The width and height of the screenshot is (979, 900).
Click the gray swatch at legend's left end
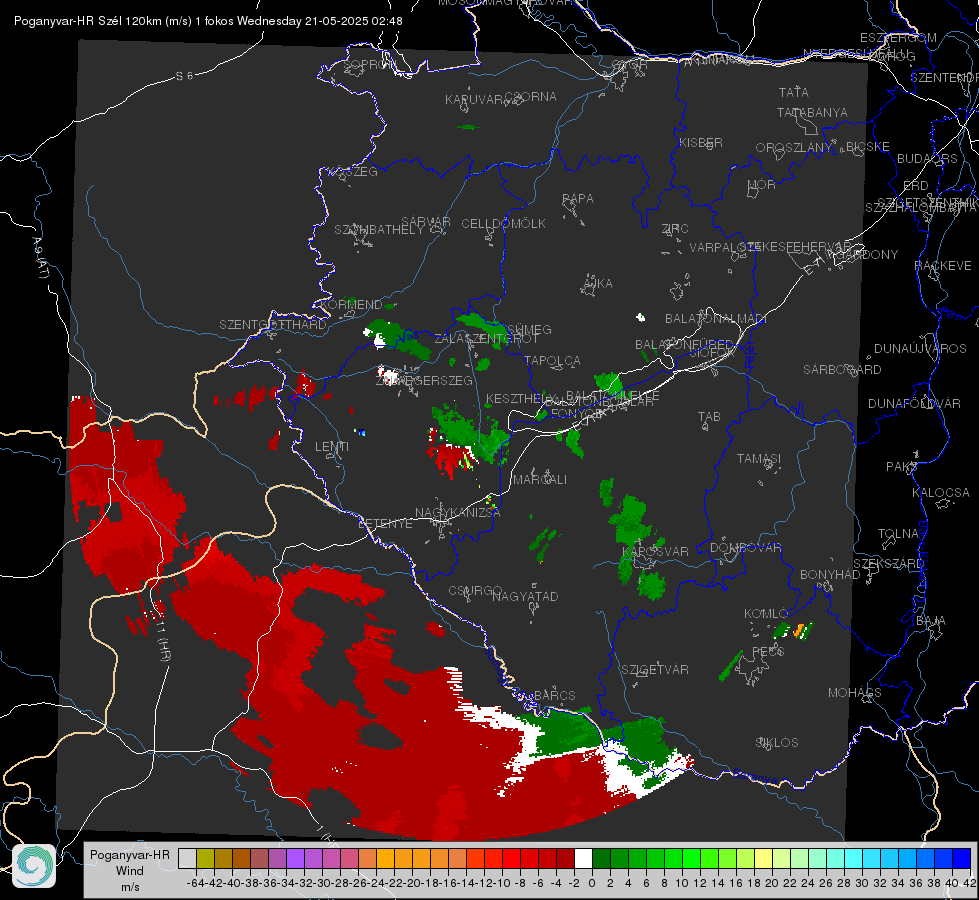point(187,858)
